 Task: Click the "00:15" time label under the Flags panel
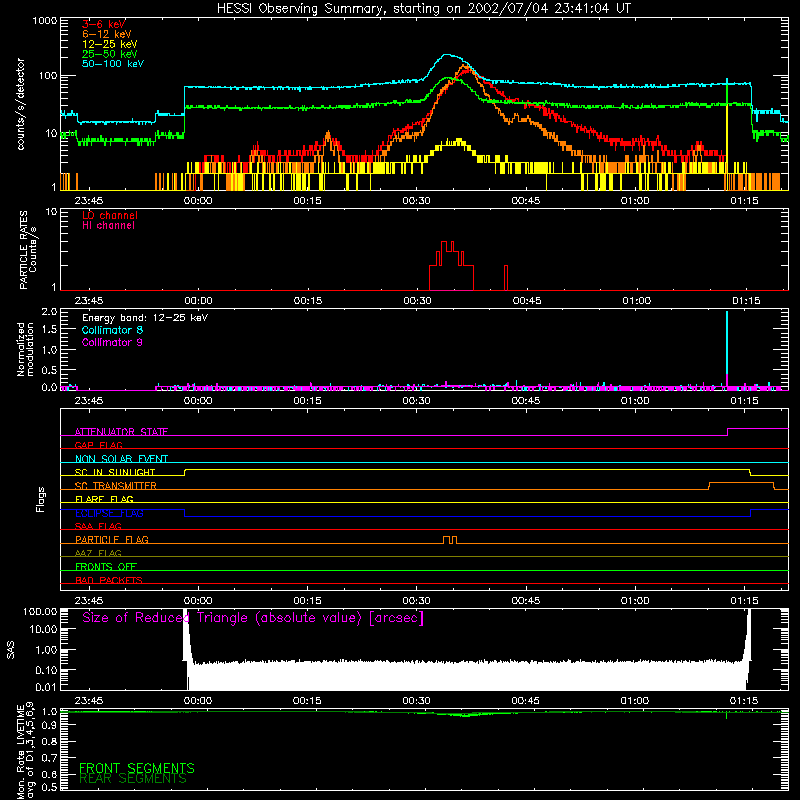pos(307,601)
